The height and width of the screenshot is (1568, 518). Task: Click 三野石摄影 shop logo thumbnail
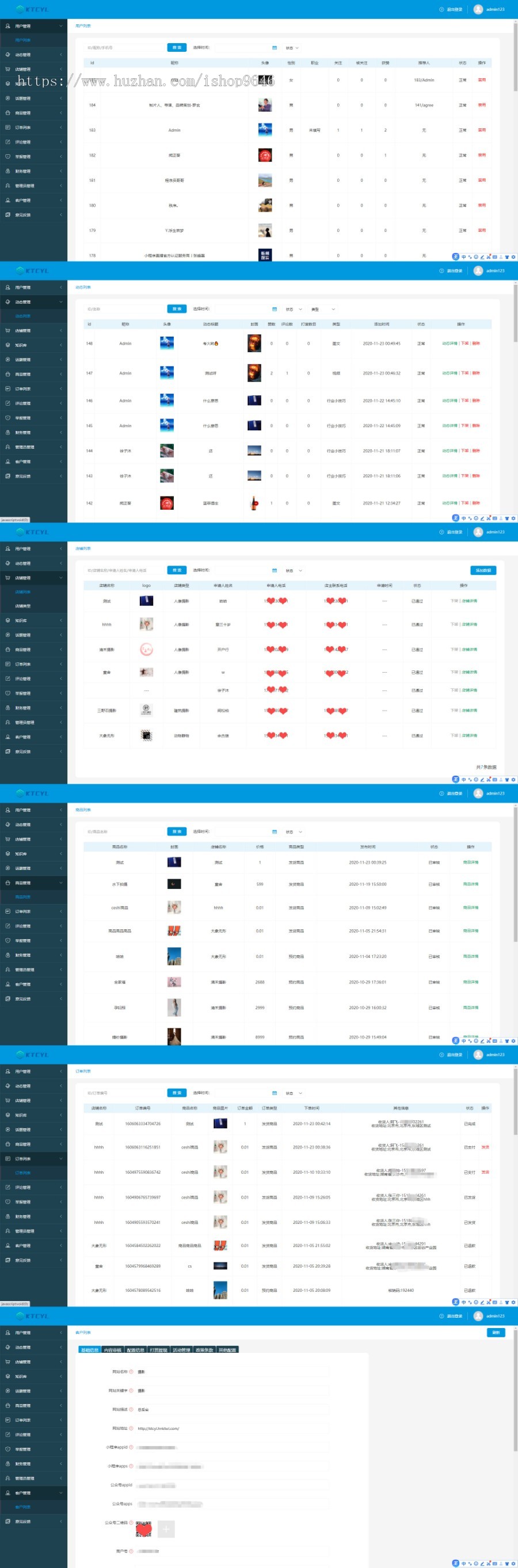pyautogui.click(x=146, y=709)
